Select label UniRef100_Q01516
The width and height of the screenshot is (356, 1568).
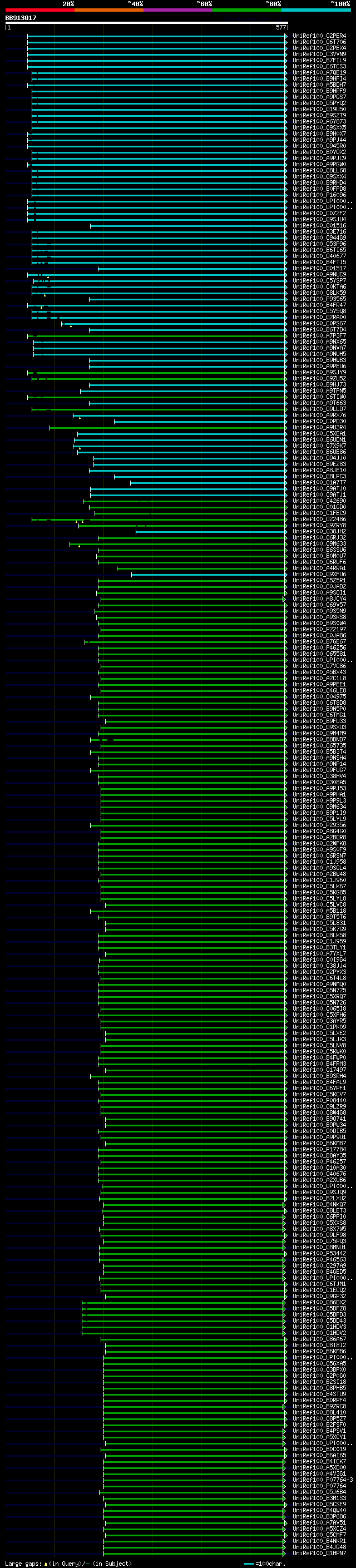tap(319, 225)
